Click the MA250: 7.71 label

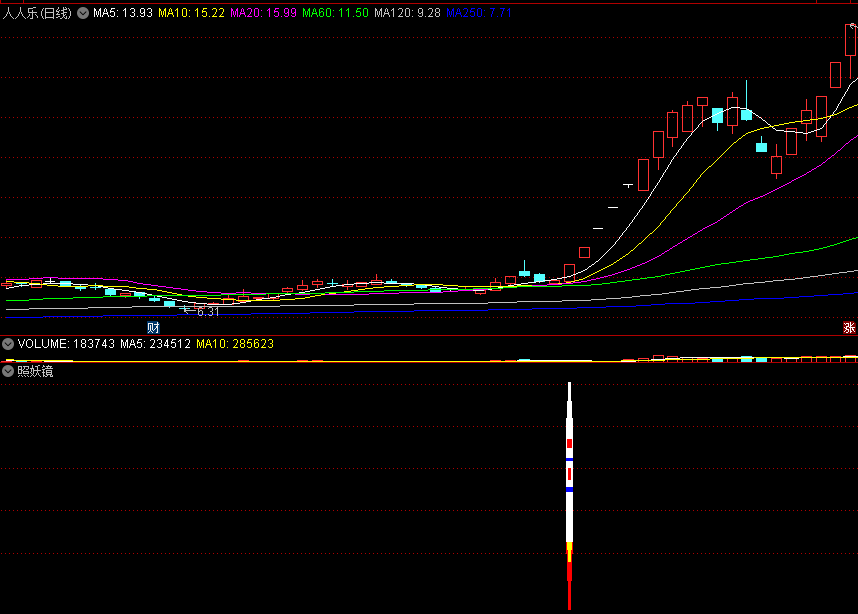tap(479, 13)
